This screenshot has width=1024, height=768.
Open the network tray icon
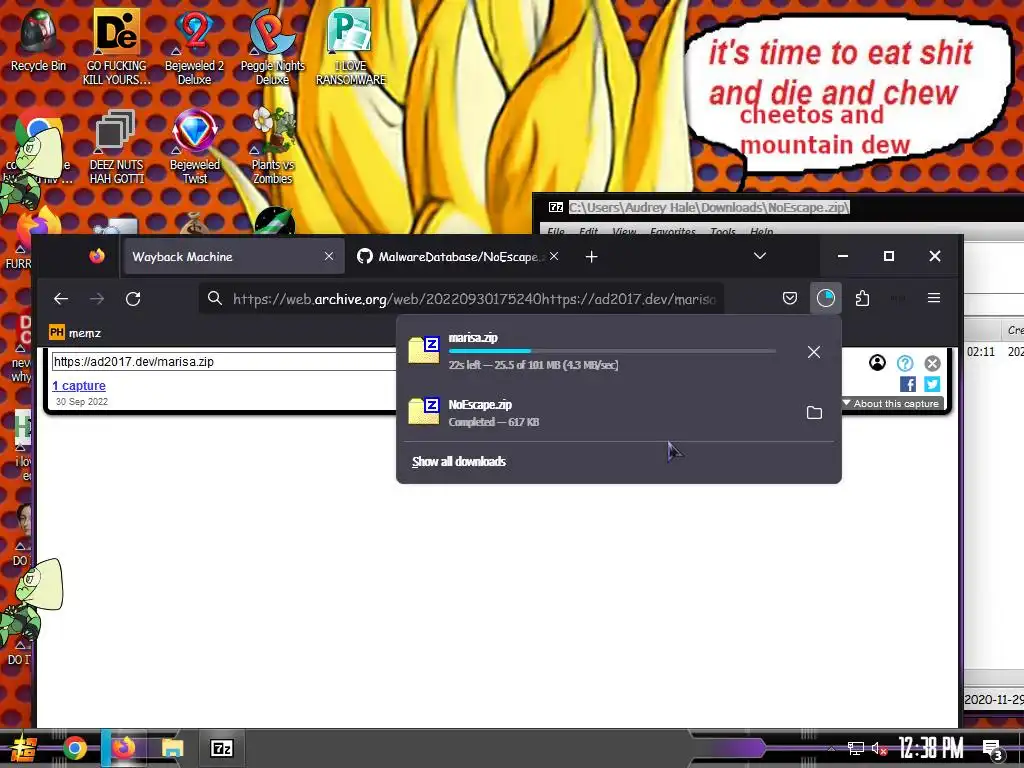(856, 748)
